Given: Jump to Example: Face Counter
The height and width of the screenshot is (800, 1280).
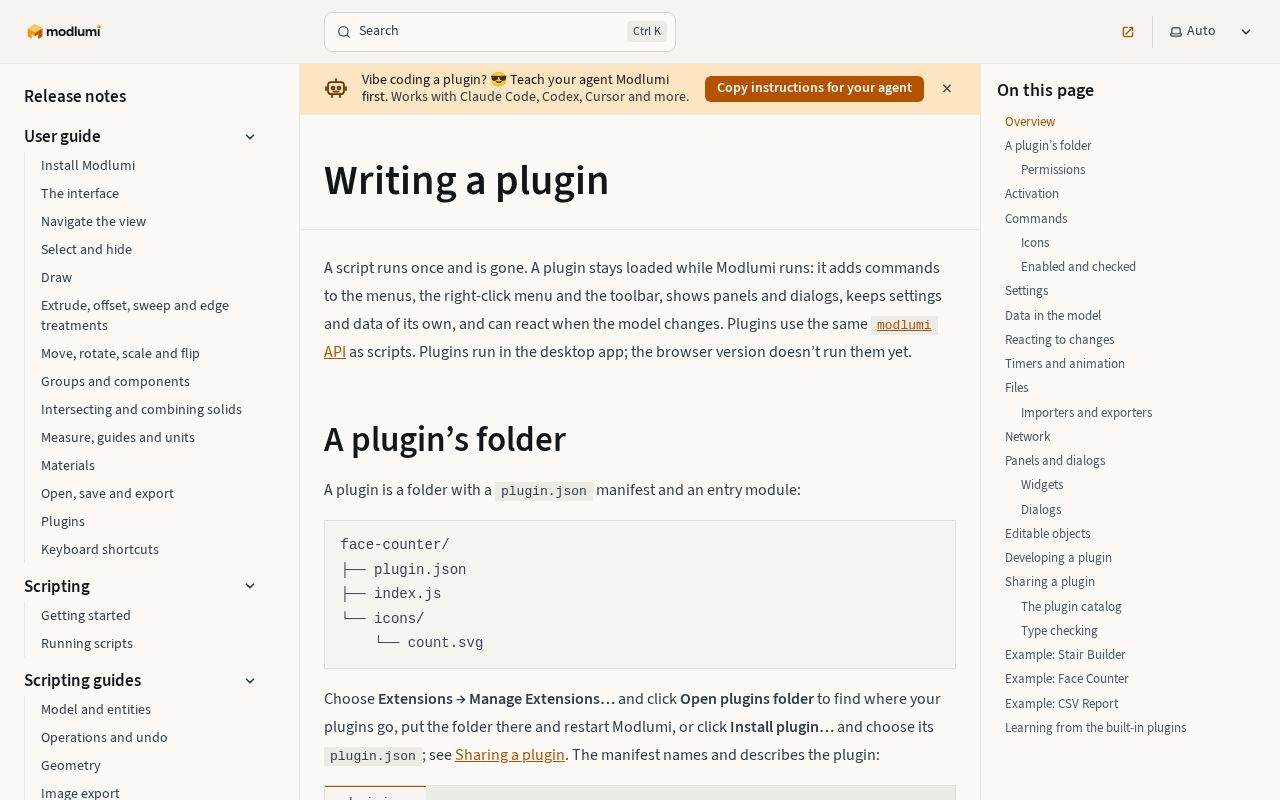Looking at the screenshot, I should click(x=1067, y=679).
